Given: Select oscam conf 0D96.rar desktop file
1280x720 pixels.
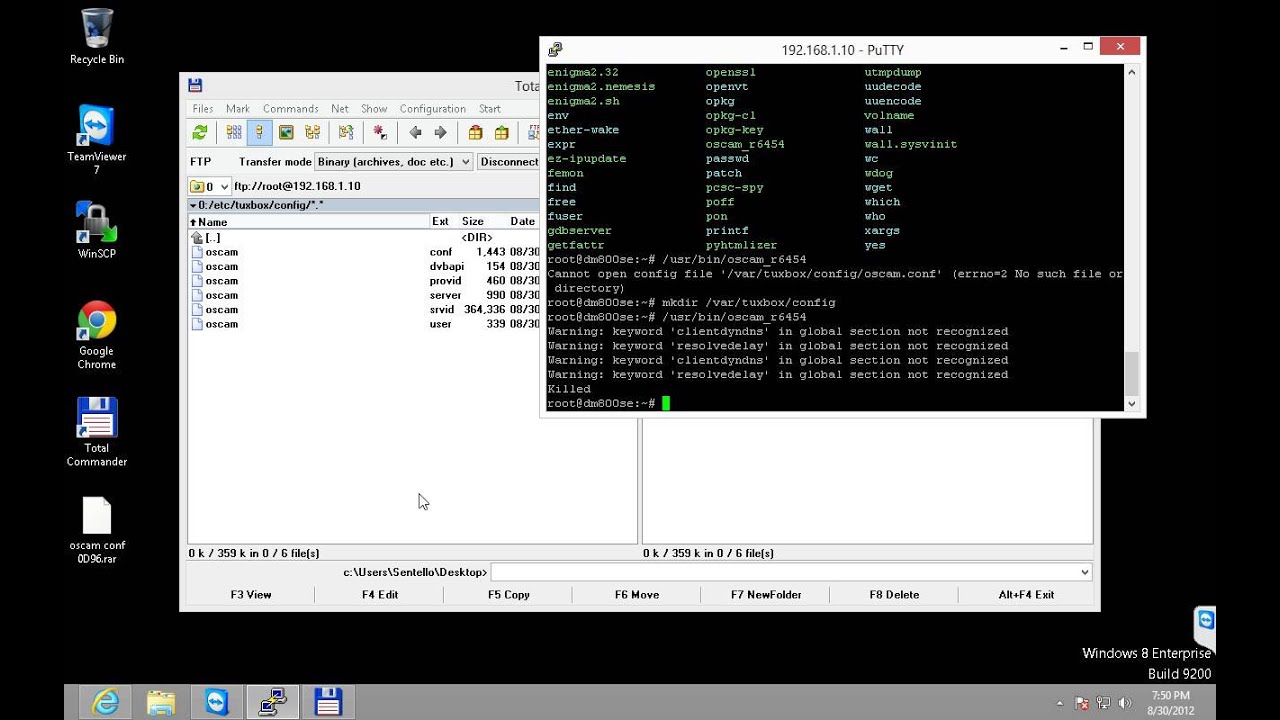Looking at the screenshot, I should [x=97, y=530].
